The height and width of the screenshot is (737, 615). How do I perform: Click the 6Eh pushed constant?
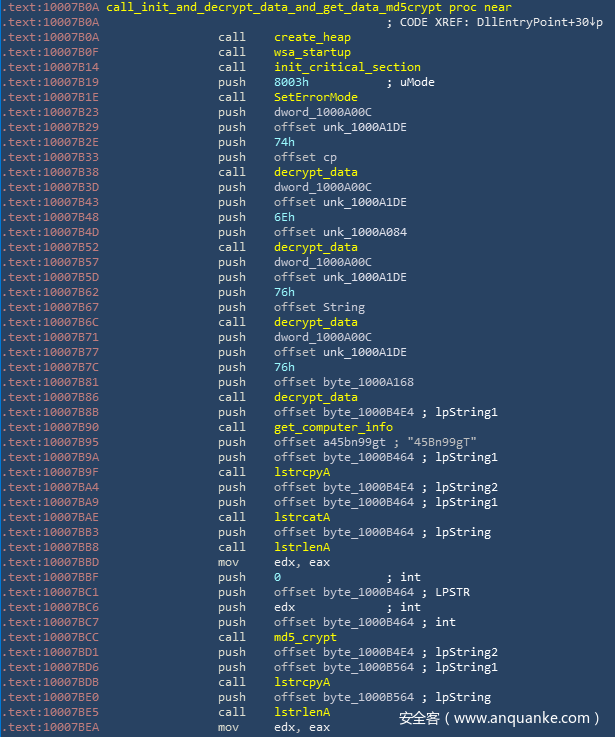click(x=284, y=217)
